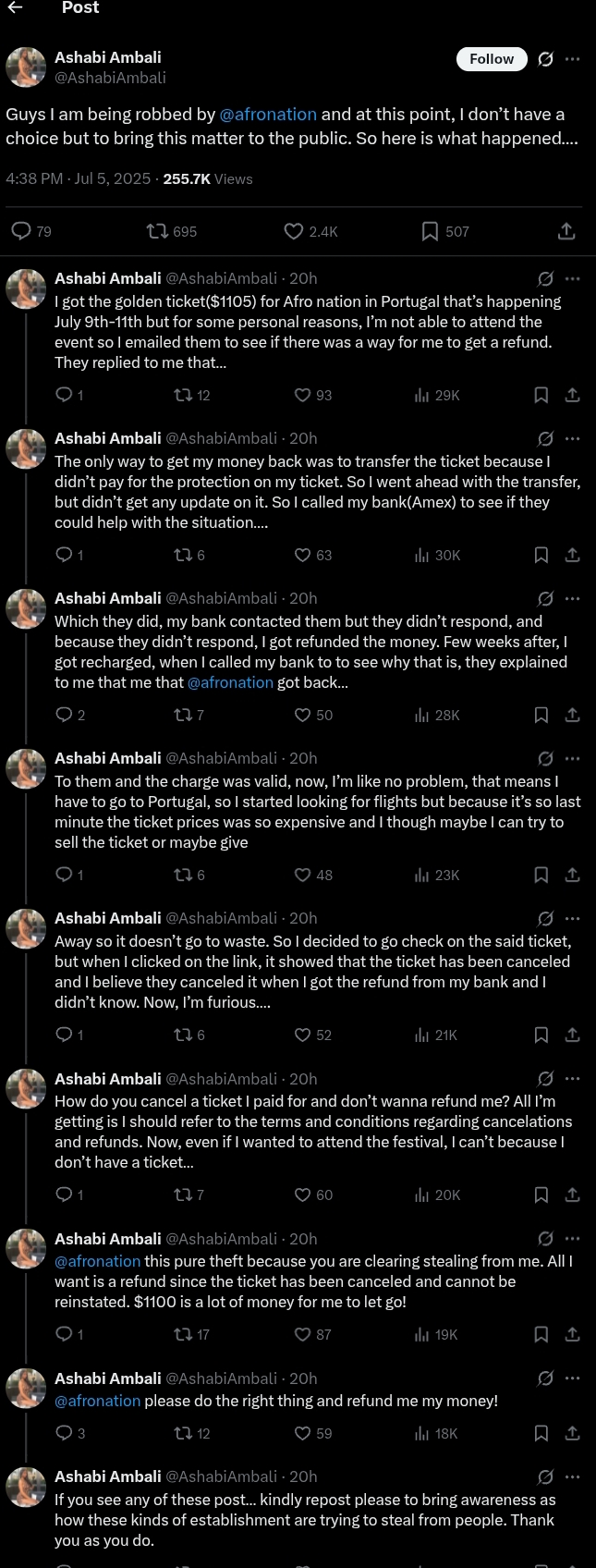Image resolution: width=596 pixels, height=1568 pixels.
Task: Open more options on the 'please do the right thing' reply
Action: tap(573, 1378)
